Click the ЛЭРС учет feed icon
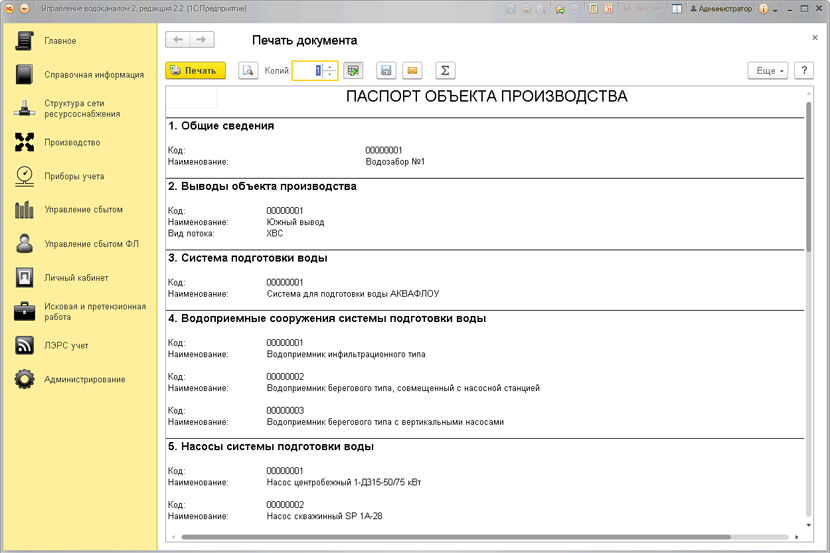Image resolution: width=830 pixels, height=553 pixels. [x=25, y=345]
